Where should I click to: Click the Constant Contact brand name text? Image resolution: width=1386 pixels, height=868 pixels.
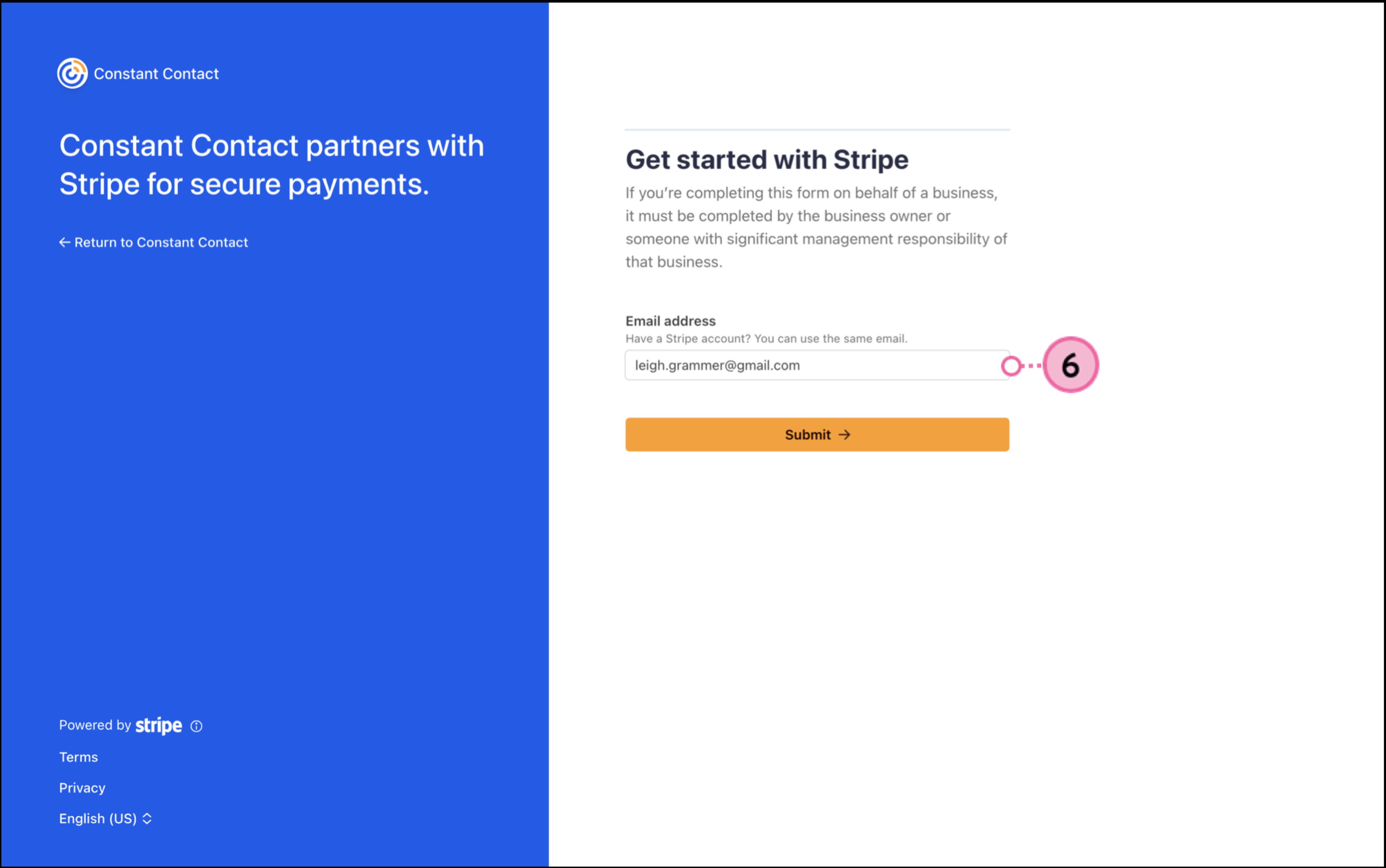[x=156, y=74]
